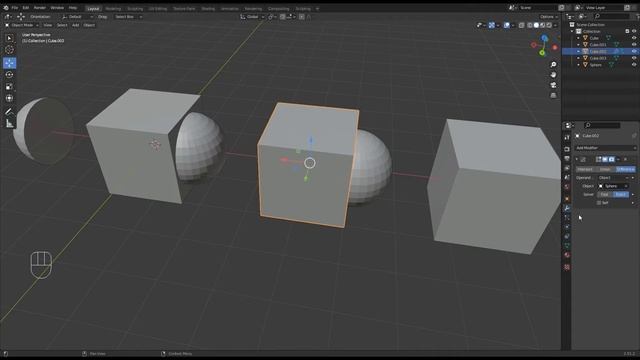This screenshot has height=360, width=640.
Task: Select the Measure tool
Action: [x=9, y=123]
